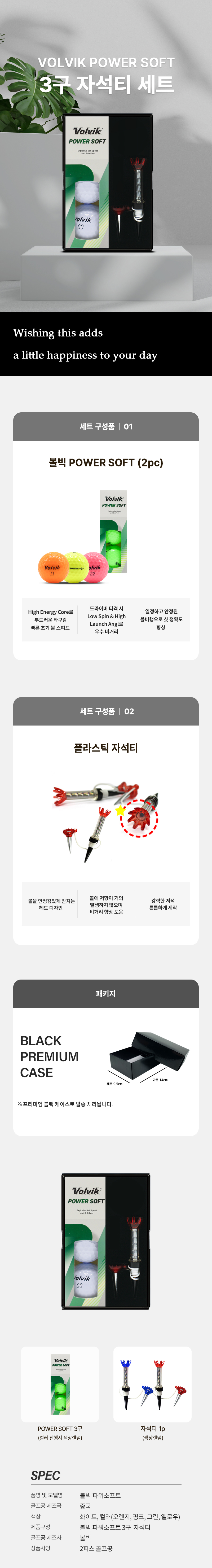Click the 세트 구성품 01 header
Viewport: 212px width, 1568px height.
(x=106, y=427)
